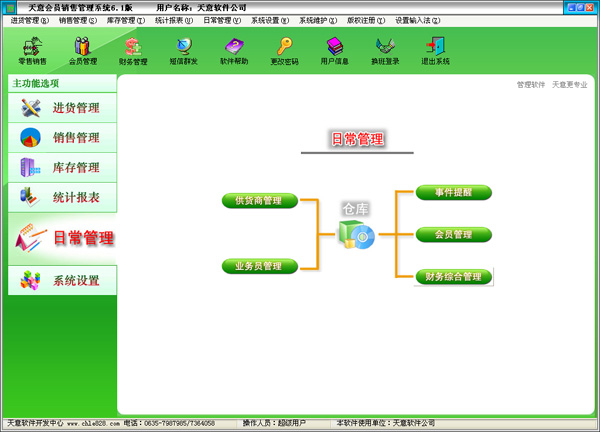Open 业务员管理 green button
Viewport: 600px width, 432px height.
[259, 266]
